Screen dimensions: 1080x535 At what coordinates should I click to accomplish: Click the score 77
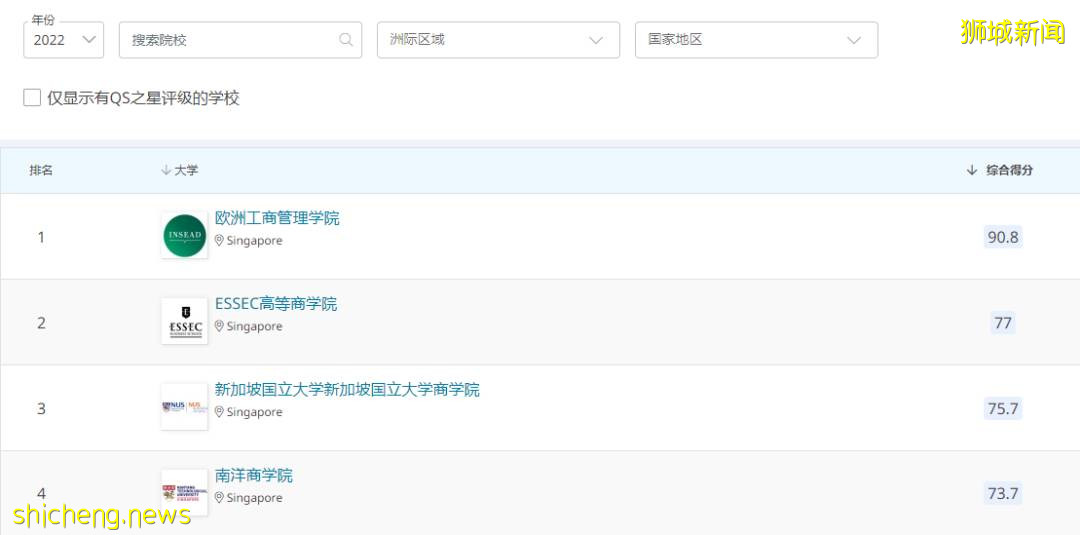[x=1003, y=323]
